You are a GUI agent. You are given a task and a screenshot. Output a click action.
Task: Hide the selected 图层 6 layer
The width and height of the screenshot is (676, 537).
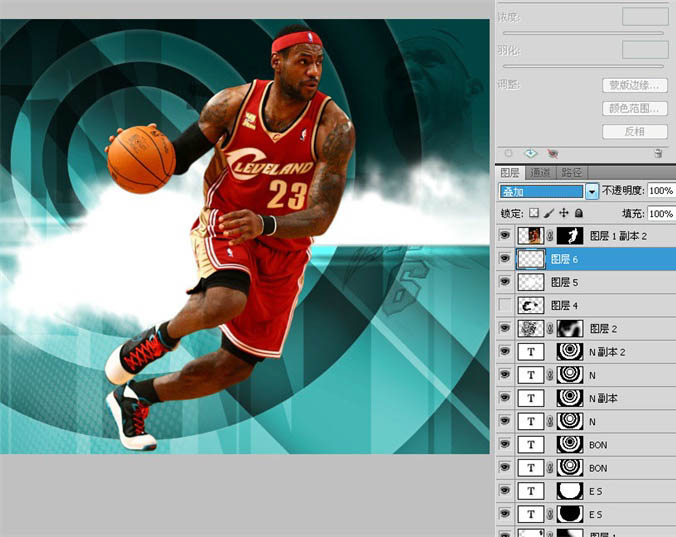click(x=505, y=259)
